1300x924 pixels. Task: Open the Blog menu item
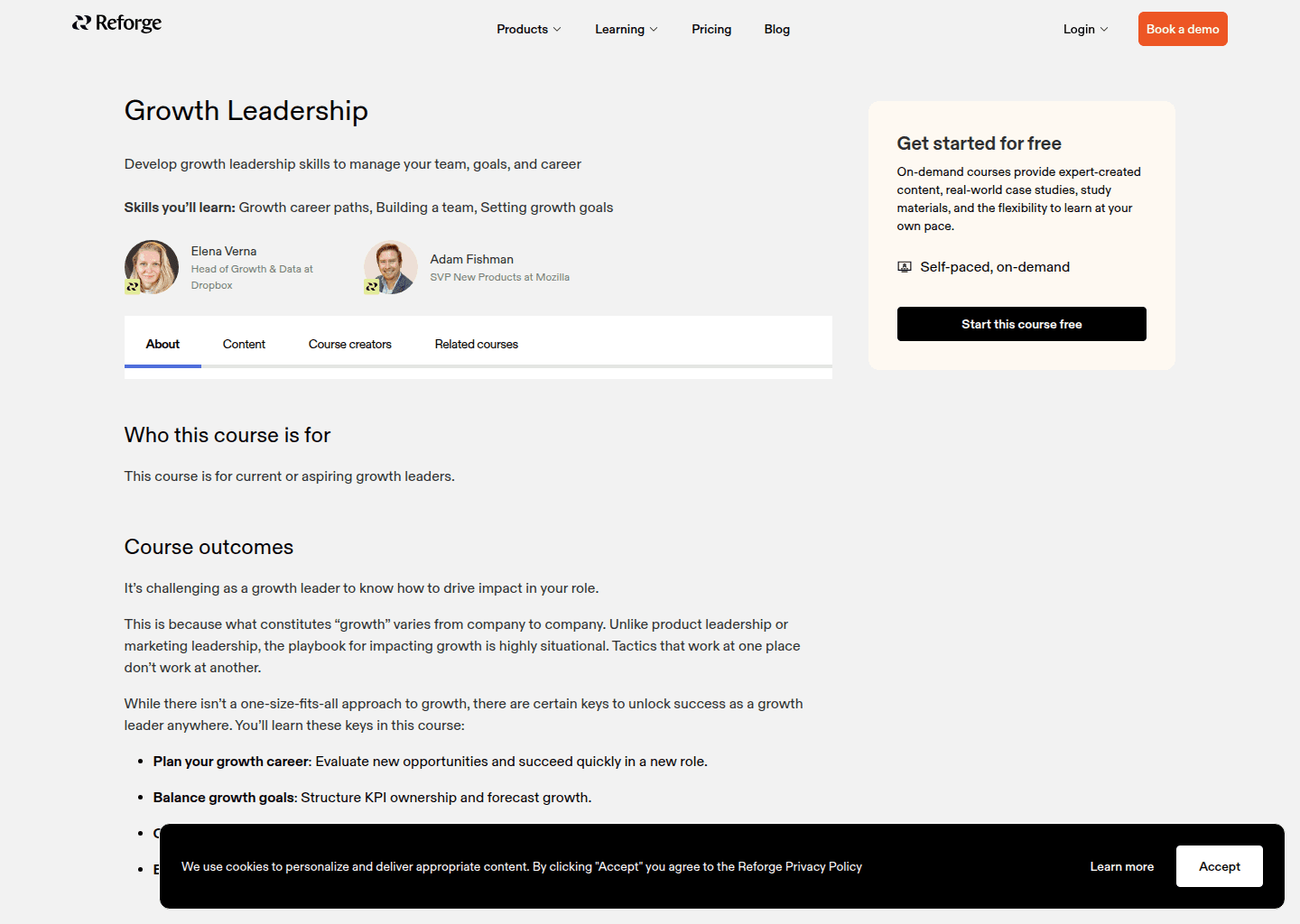pos(776,29)
